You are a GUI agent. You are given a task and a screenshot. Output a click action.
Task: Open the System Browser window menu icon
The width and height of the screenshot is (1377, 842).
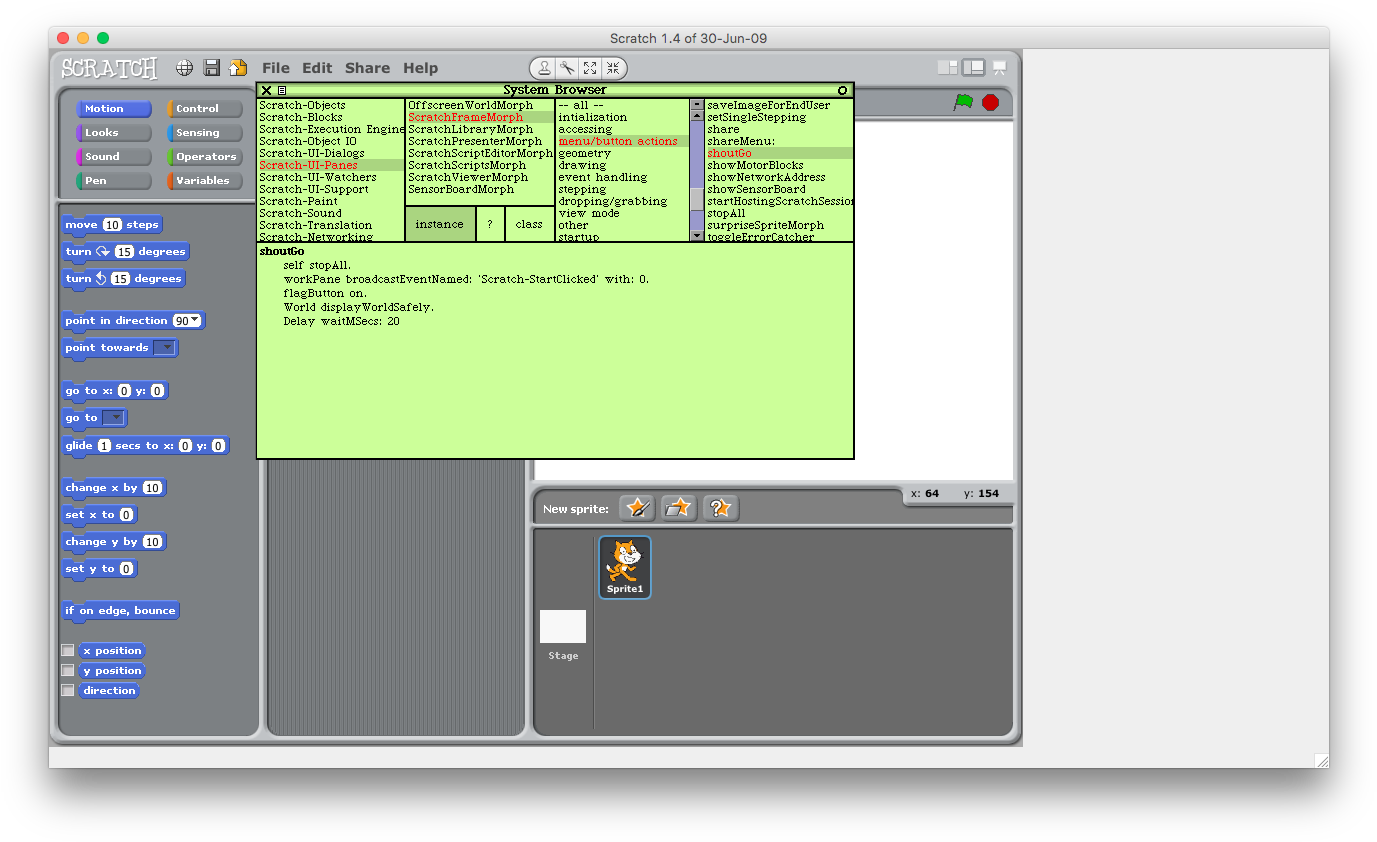[x=282, y=90]
